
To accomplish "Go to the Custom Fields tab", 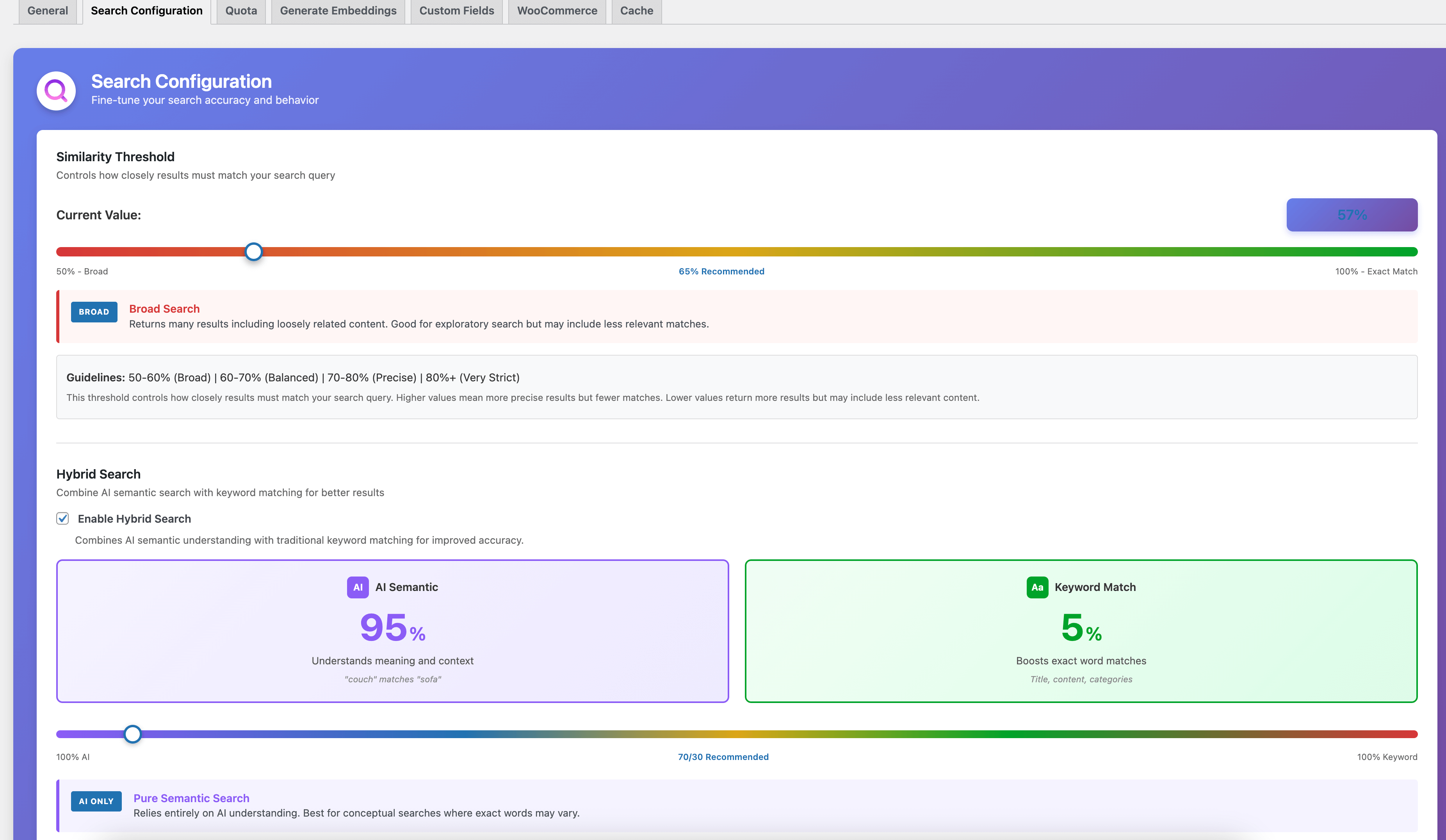I will coord(456,11).
